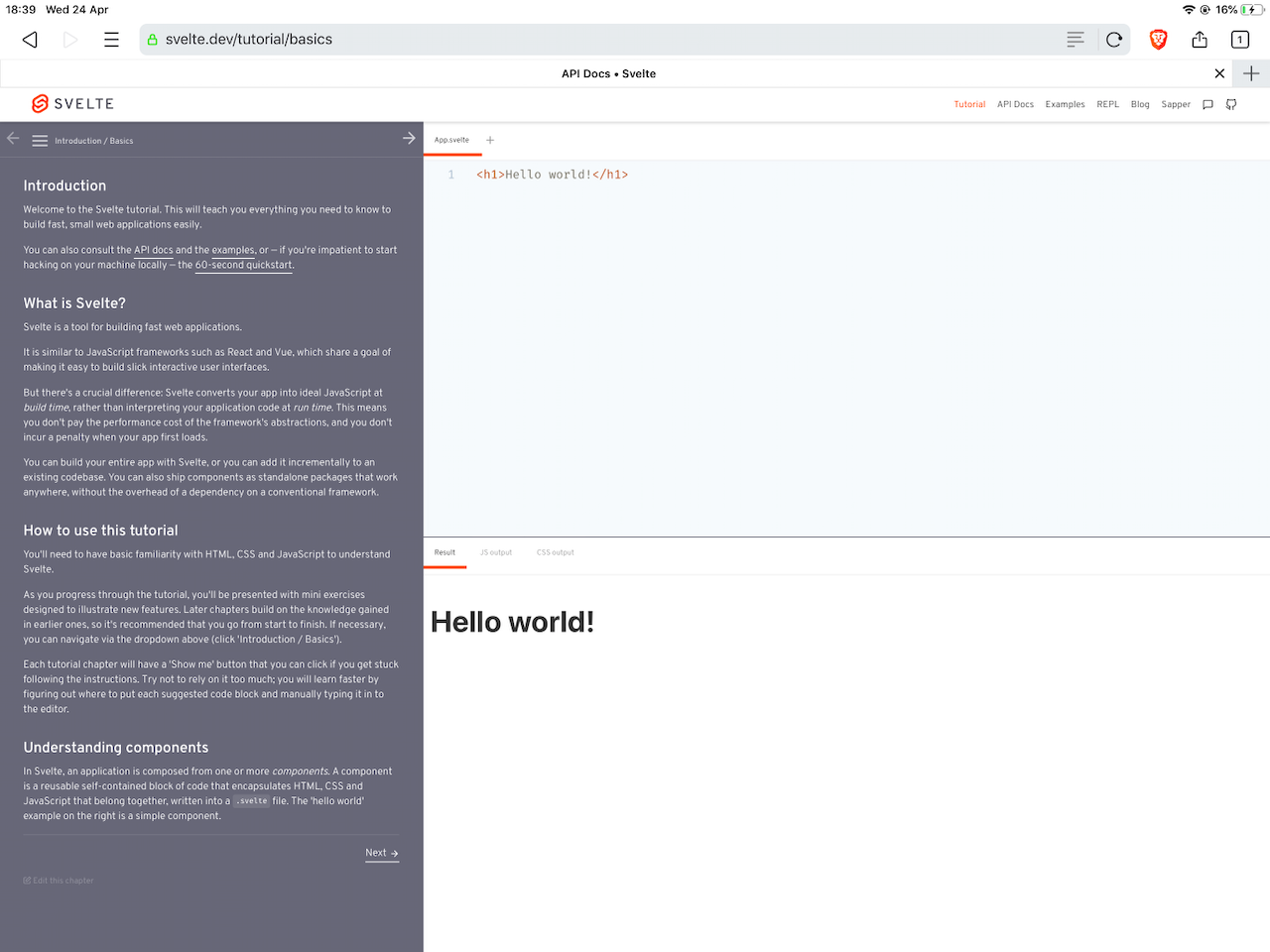This screenshot has width=1270, height=952.
Task: Switch to the Result tab
Action: click(444, 552)
